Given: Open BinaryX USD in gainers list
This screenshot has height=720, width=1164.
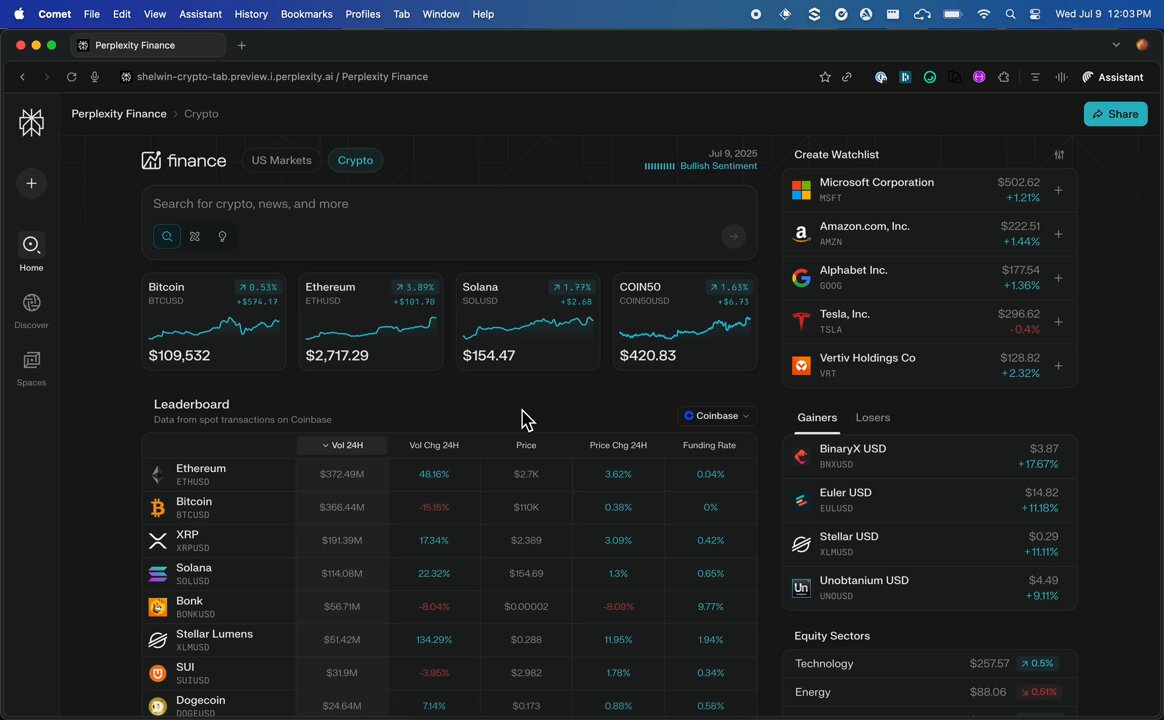Looking at the screenshot, I should [x=929, y=456].
